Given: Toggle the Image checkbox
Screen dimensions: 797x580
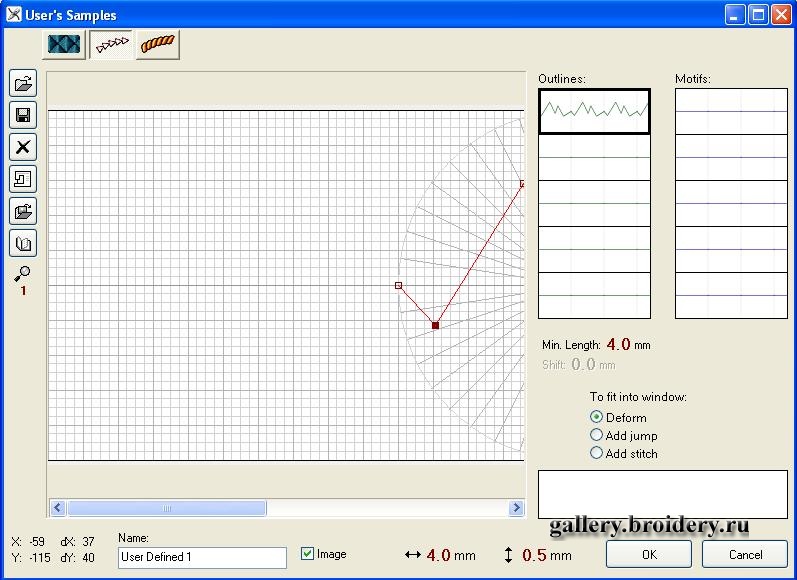Looking at the screenshot, I should tap(308, 553).
